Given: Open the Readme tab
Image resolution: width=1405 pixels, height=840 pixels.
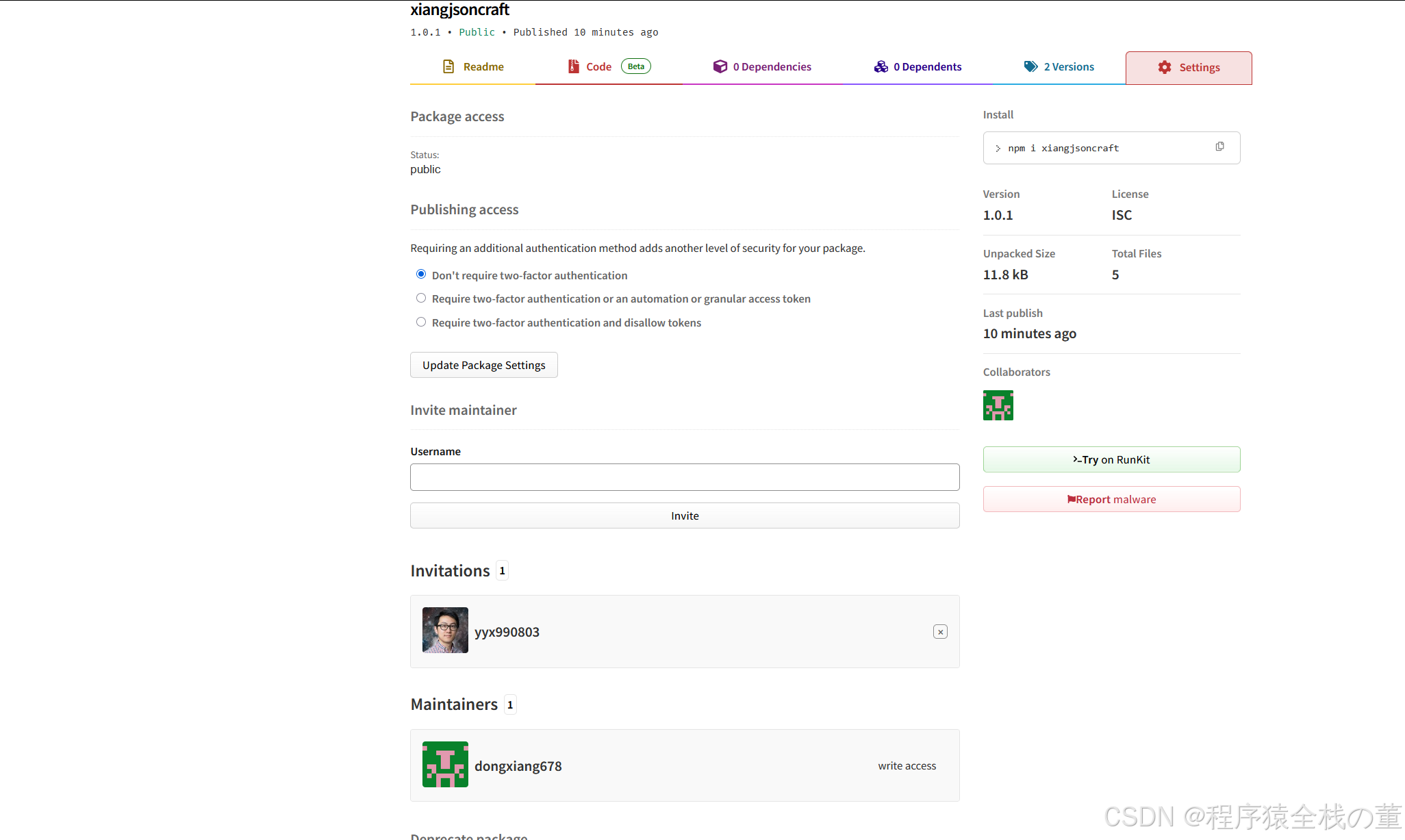Looking at the screenshot, I should 472,67.
